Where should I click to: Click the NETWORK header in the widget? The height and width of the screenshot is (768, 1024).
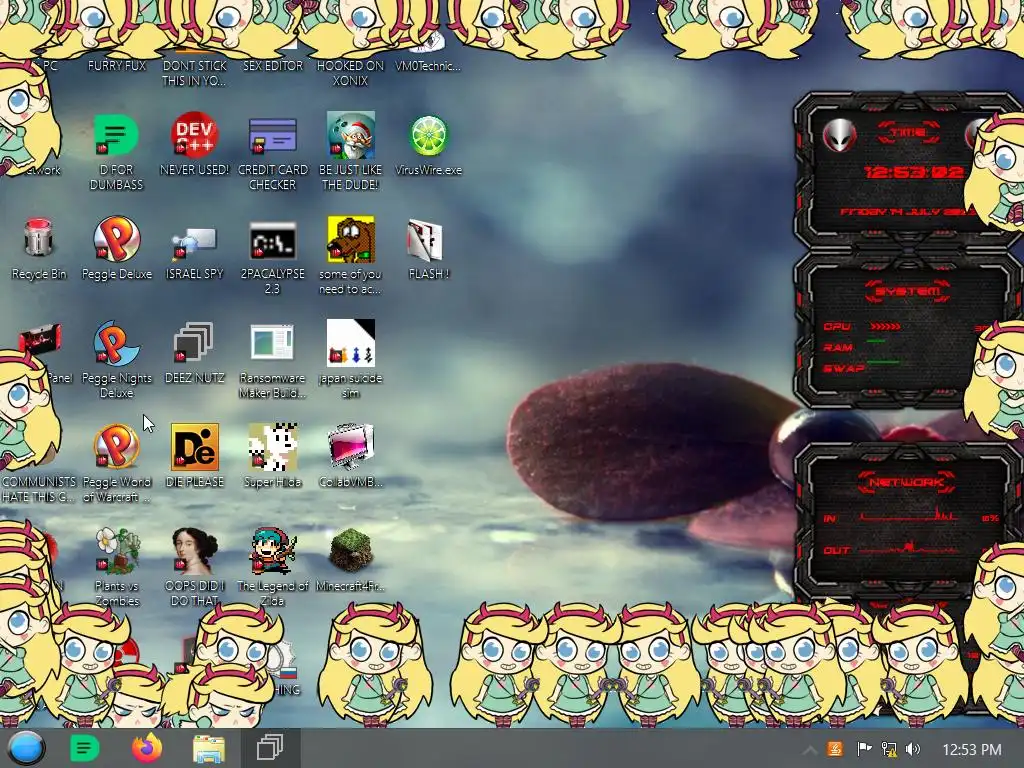point(906,482)
